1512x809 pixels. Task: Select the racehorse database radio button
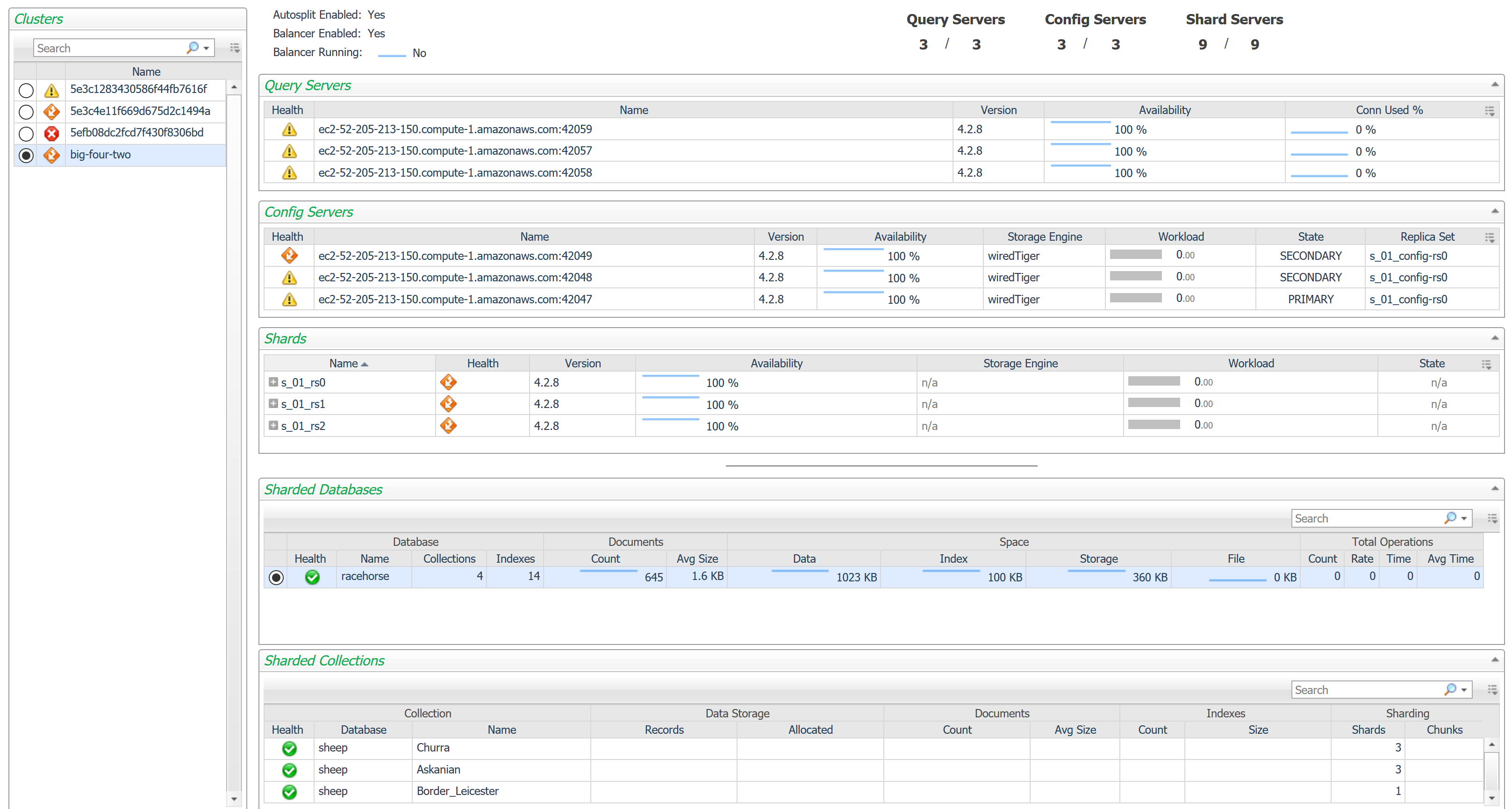click(x=276, y=577)
